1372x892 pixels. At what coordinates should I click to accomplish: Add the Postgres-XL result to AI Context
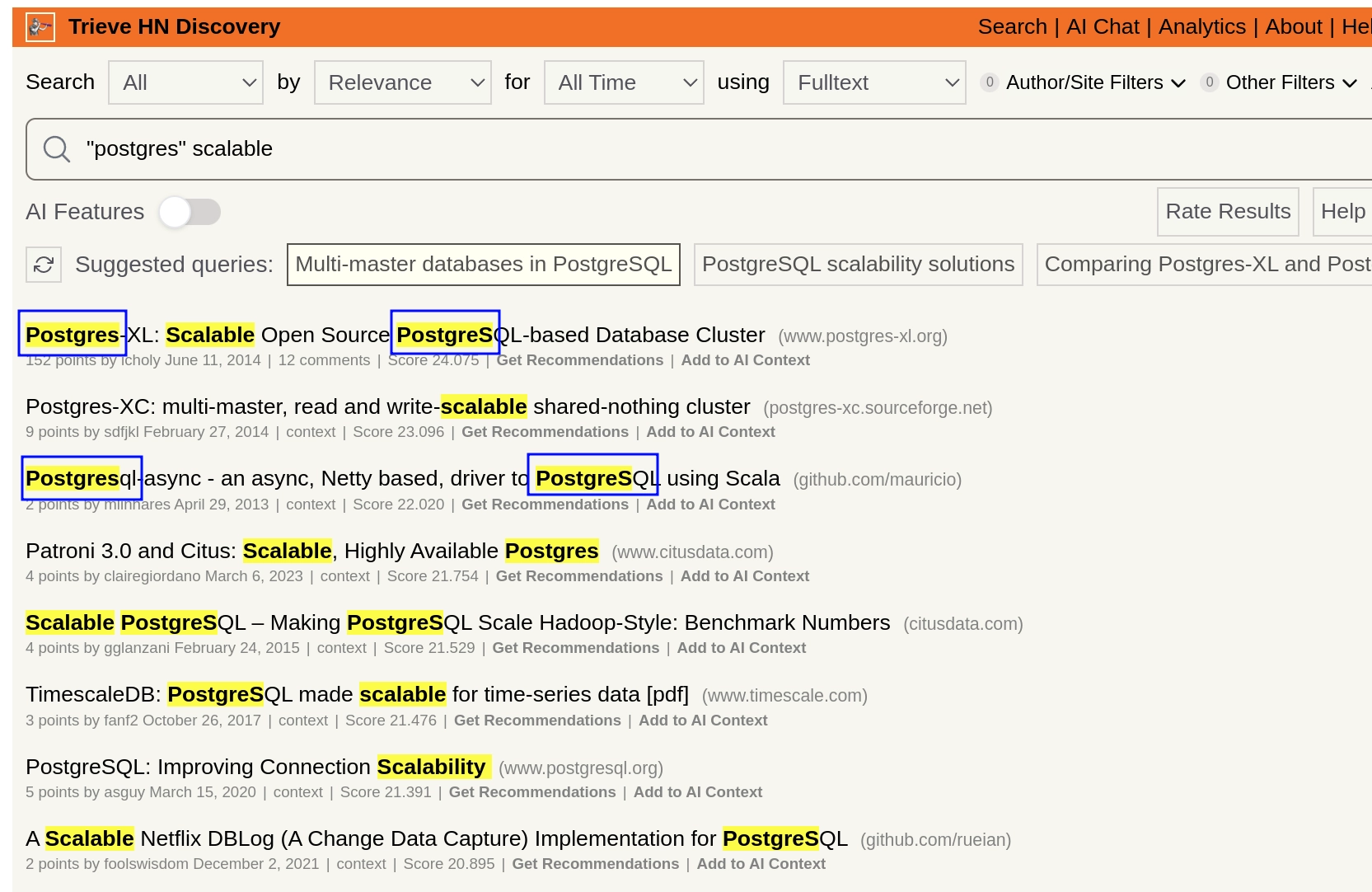tap(746, 360)
